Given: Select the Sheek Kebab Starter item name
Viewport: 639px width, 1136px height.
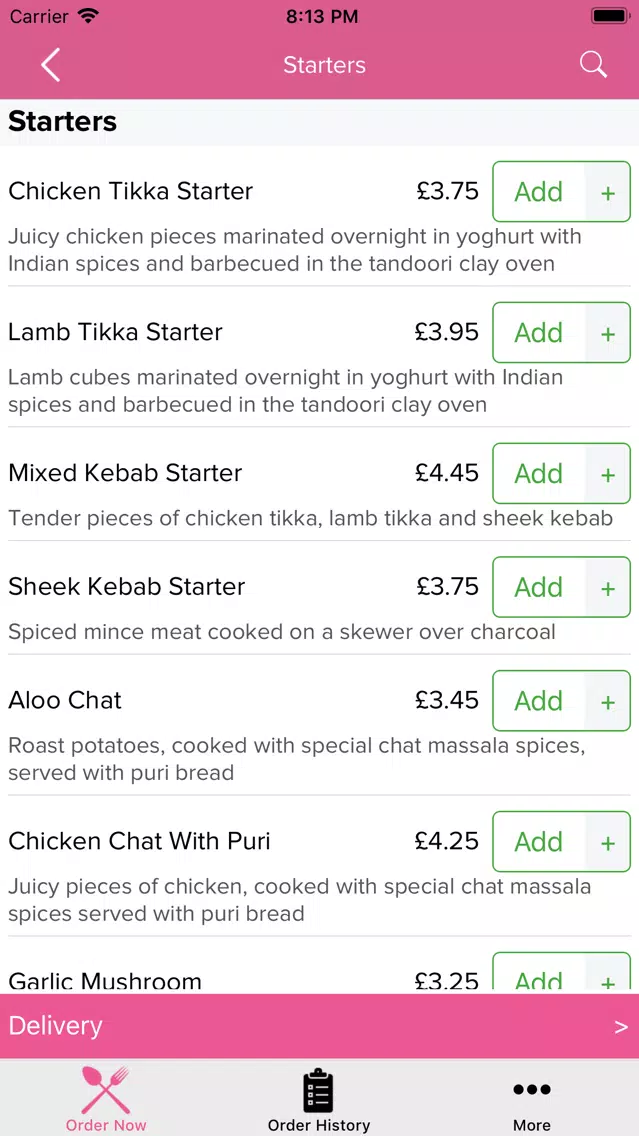Looking at the screenshot, I should (x=127, y=586).
